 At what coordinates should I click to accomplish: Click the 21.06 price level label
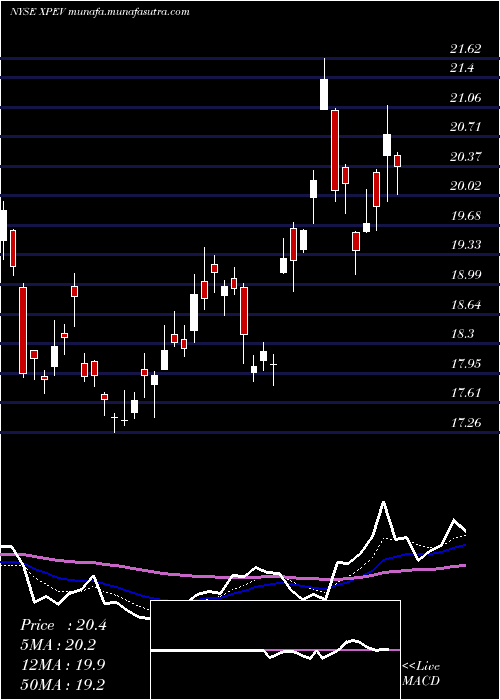[466, 98]
